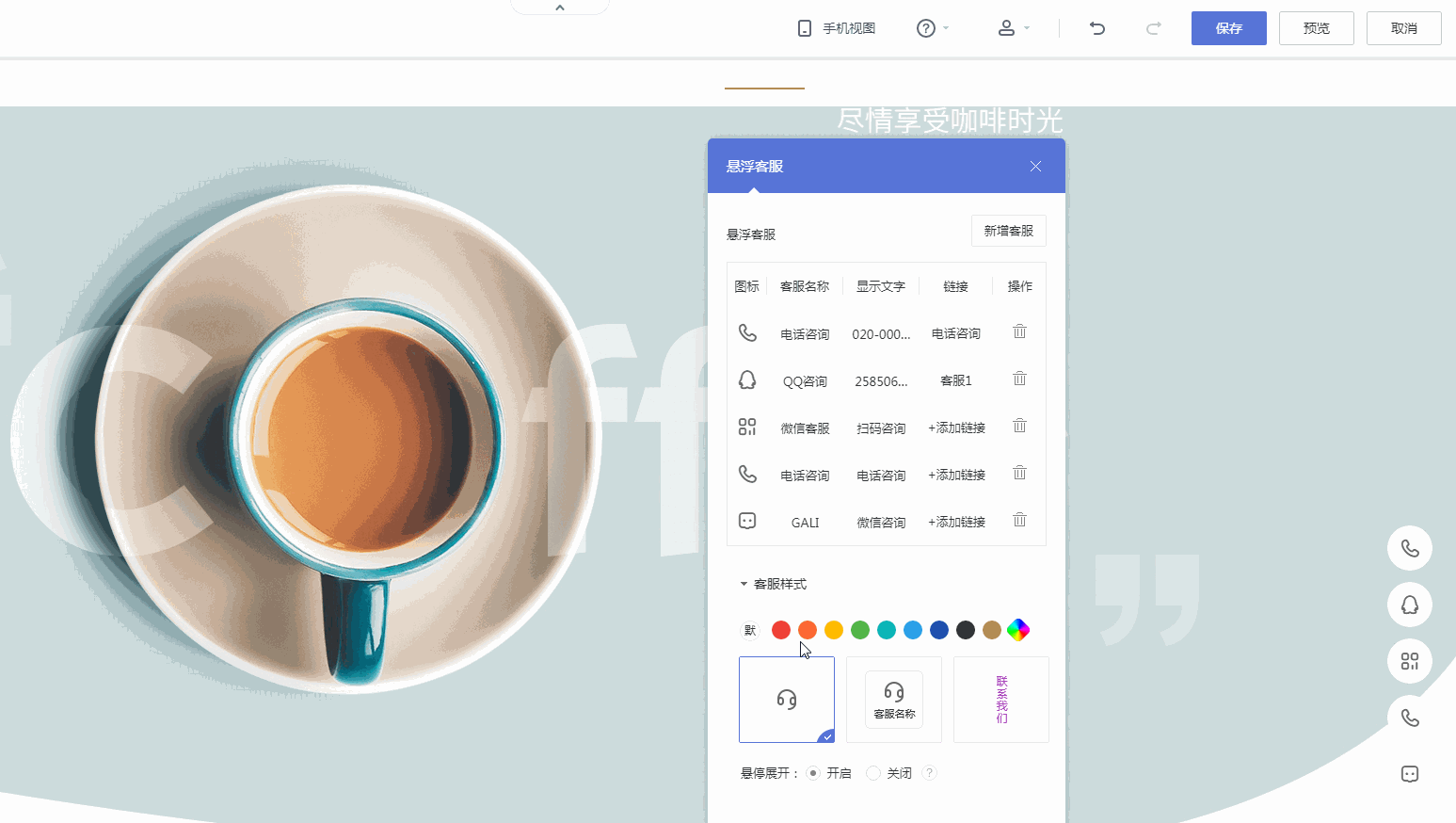This screenshot has width=1456, height=823.
Task: Click the 保存 save button
Action: pyautogui.click(x=1229, y=28)
